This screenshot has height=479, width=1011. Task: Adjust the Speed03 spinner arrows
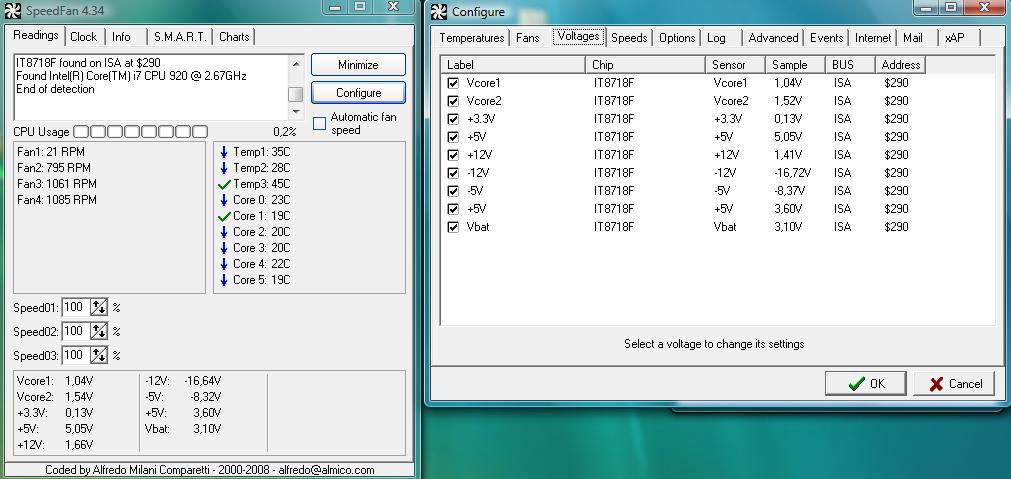point(99,355)
